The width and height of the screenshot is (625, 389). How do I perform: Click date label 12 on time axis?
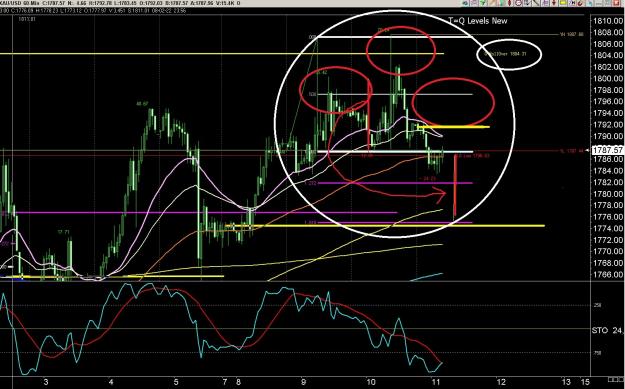pyautogui.click(x=501, y=381)
